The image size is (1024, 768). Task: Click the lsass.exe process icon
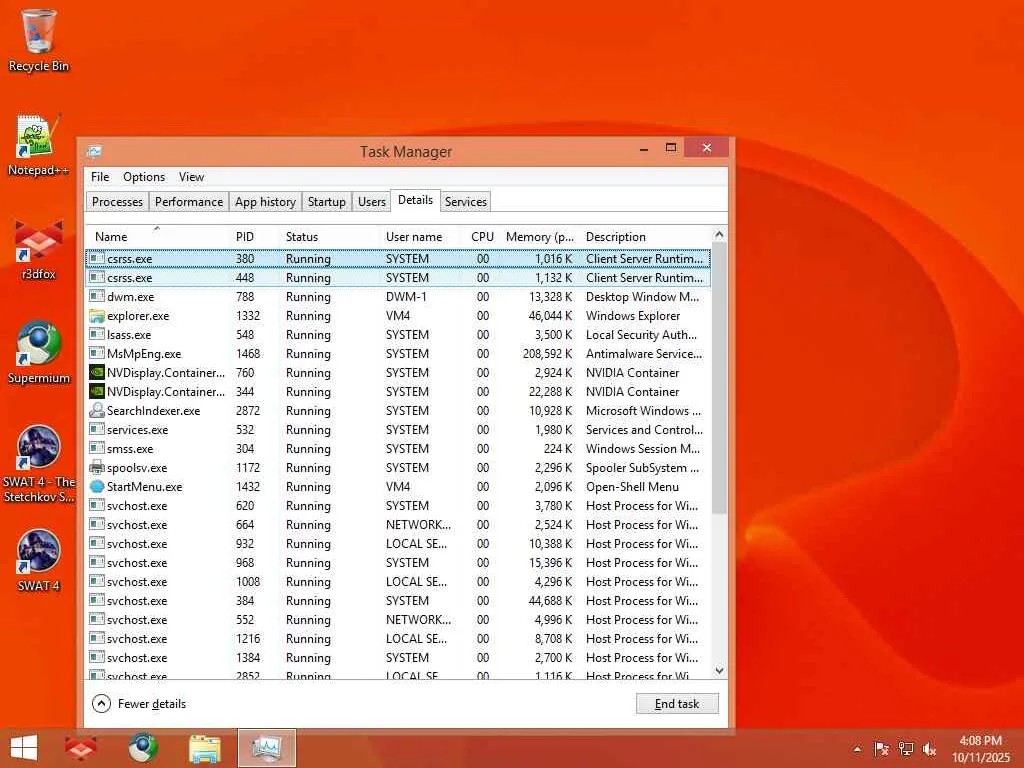[x=97, y=335]
